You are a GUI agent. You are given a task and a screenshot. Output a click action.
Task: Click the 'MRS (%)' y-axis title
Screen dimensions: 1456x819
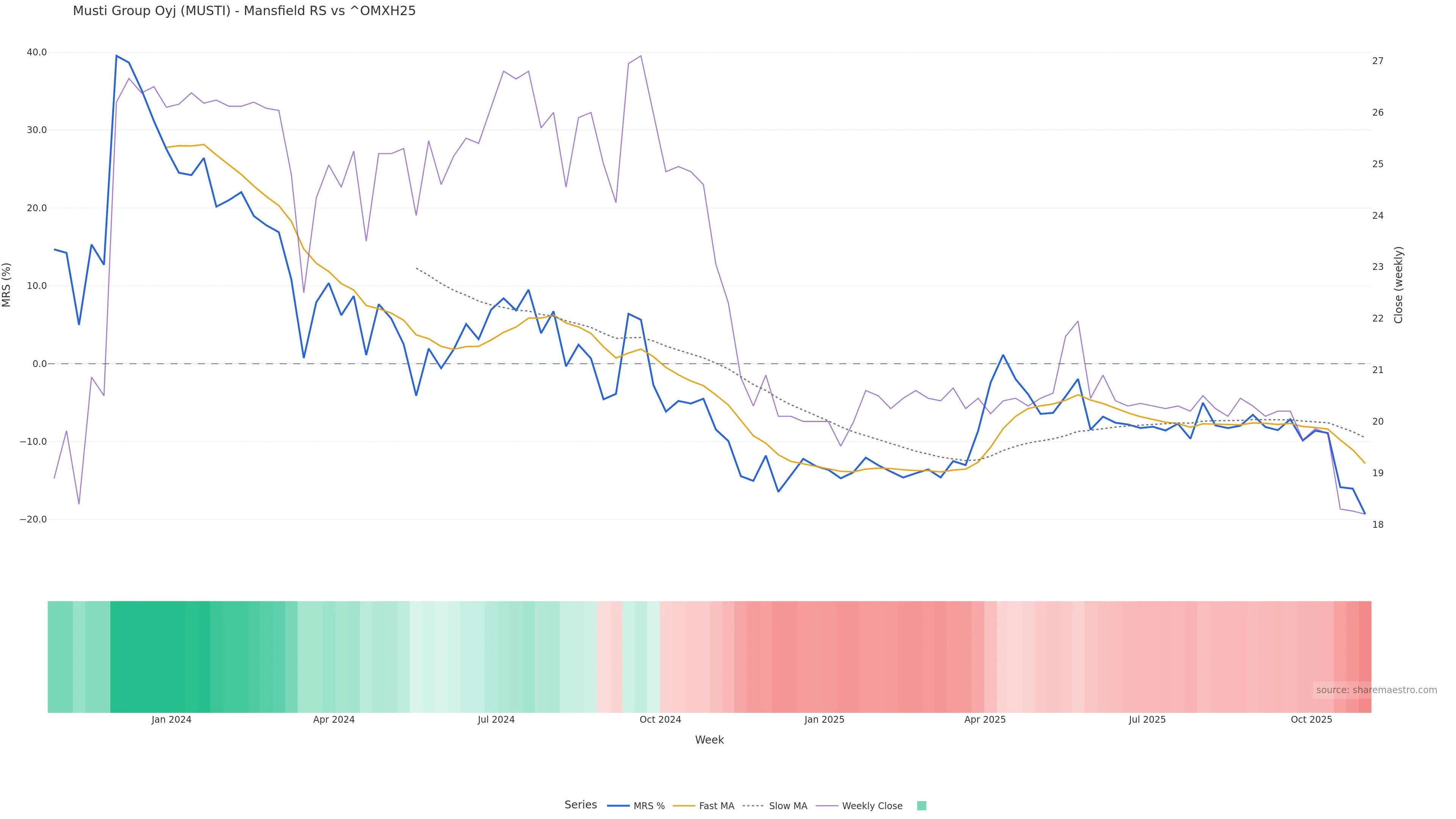pyautogui.click(x=7, y=285)
